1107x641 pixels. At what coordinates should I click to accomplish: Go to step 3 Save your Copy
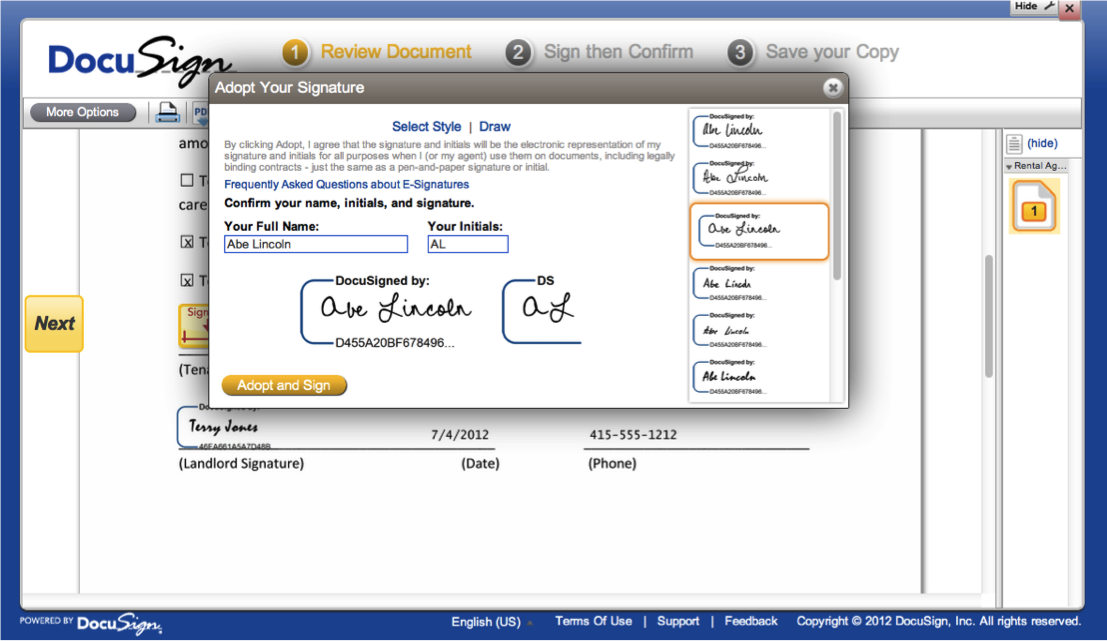[x=813, y=52]
